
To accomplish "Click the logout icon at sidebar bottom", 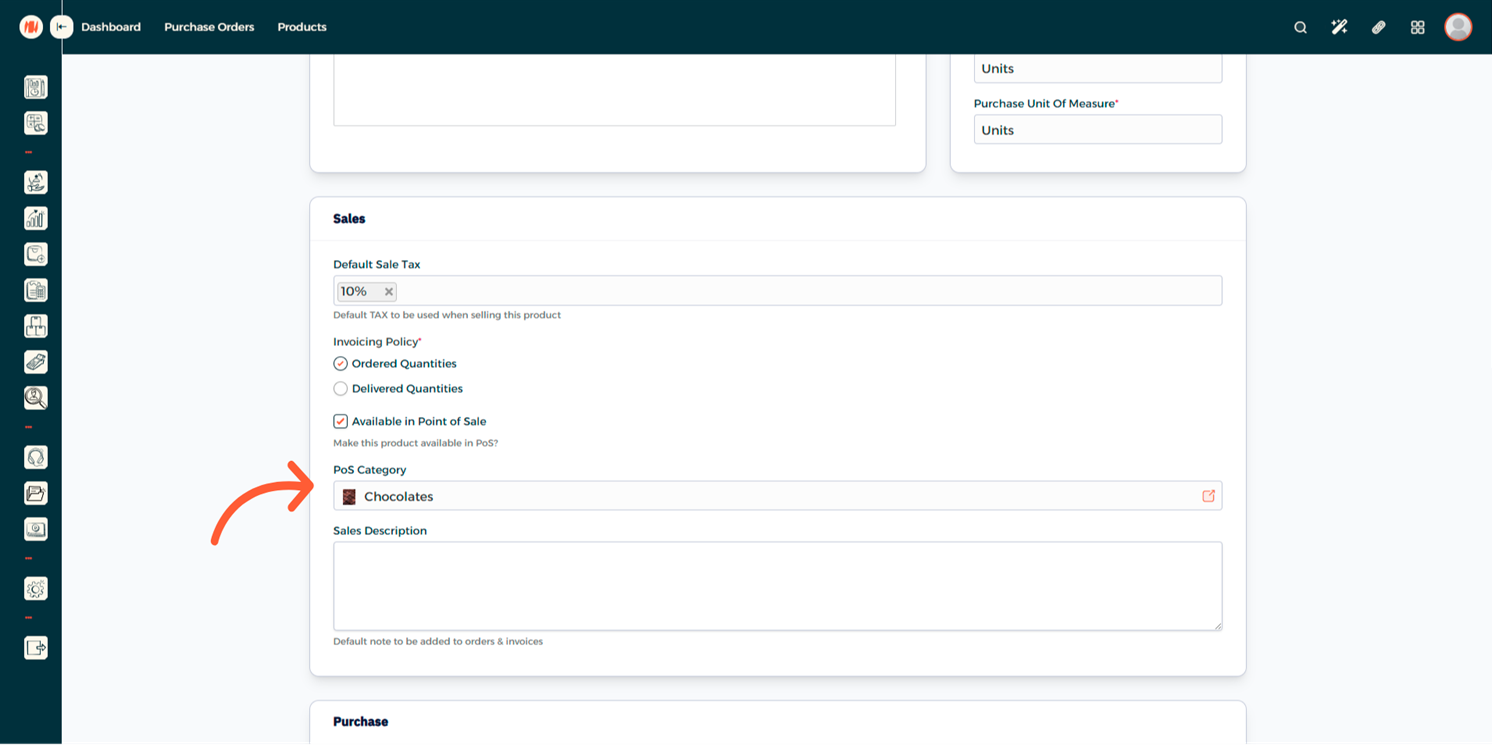I will point(36,648).
